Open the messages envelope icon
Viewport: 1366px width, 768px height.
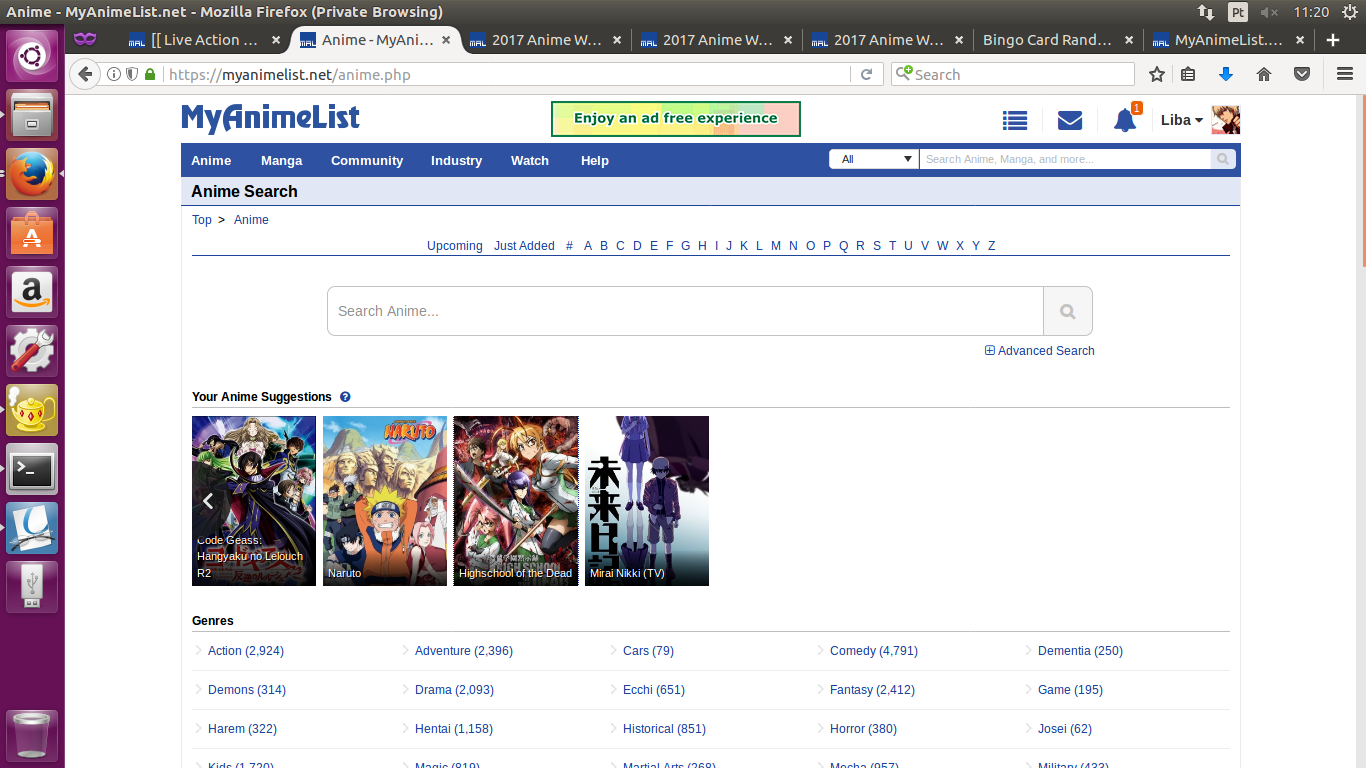click(x=1070, y=120)
